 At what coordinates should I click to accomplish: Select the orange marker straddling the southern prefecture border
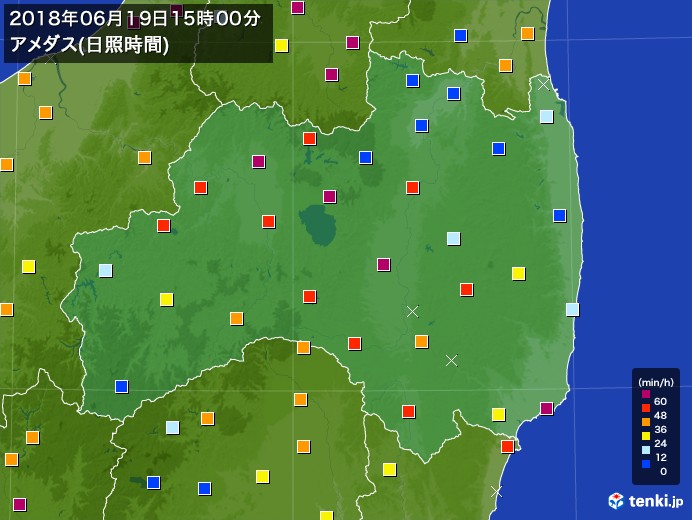304,347
